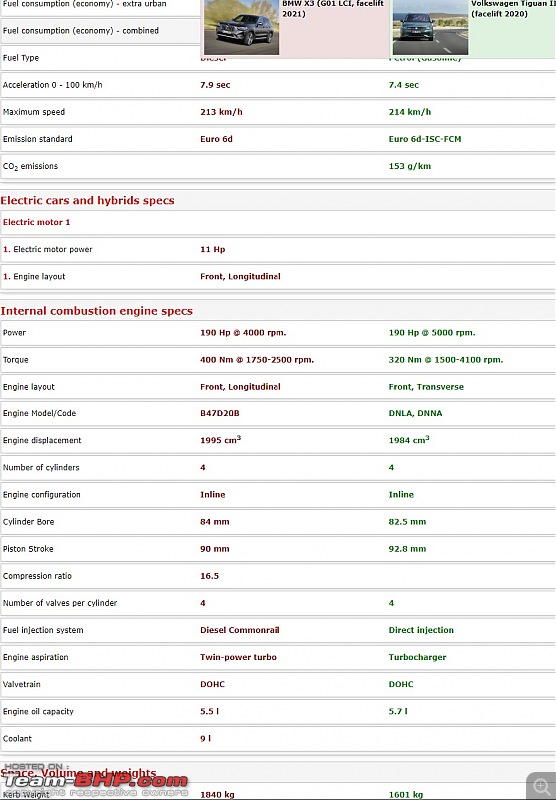Click '400 Nm @ 1750-2500 rpm.' torque value
Viewport: 556px width, 800px height.
[257, 360]
